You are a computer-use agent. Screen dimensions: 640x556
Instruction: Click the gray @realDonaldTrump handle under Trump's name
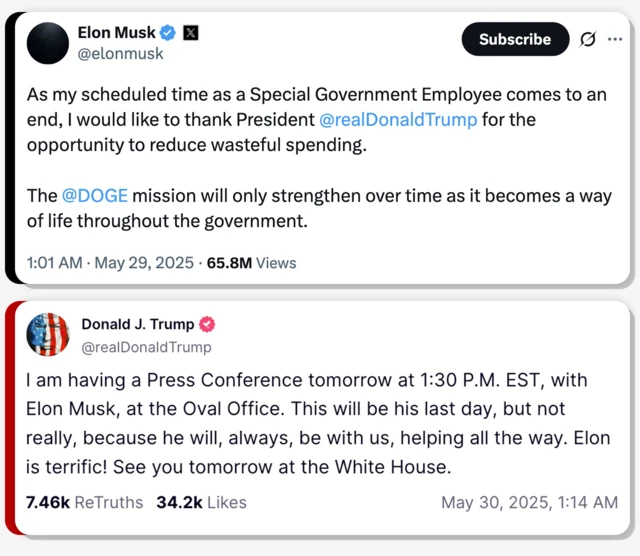(x=146, y=346)
